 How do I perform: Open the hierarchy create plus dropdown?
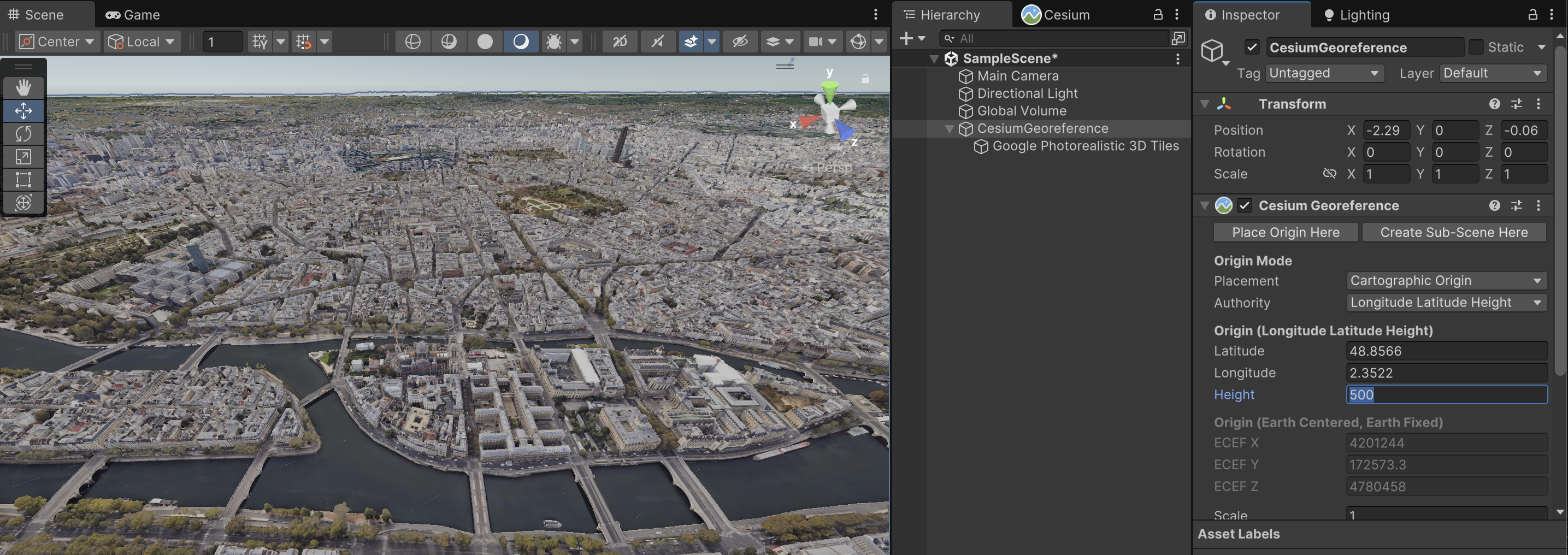912,38
